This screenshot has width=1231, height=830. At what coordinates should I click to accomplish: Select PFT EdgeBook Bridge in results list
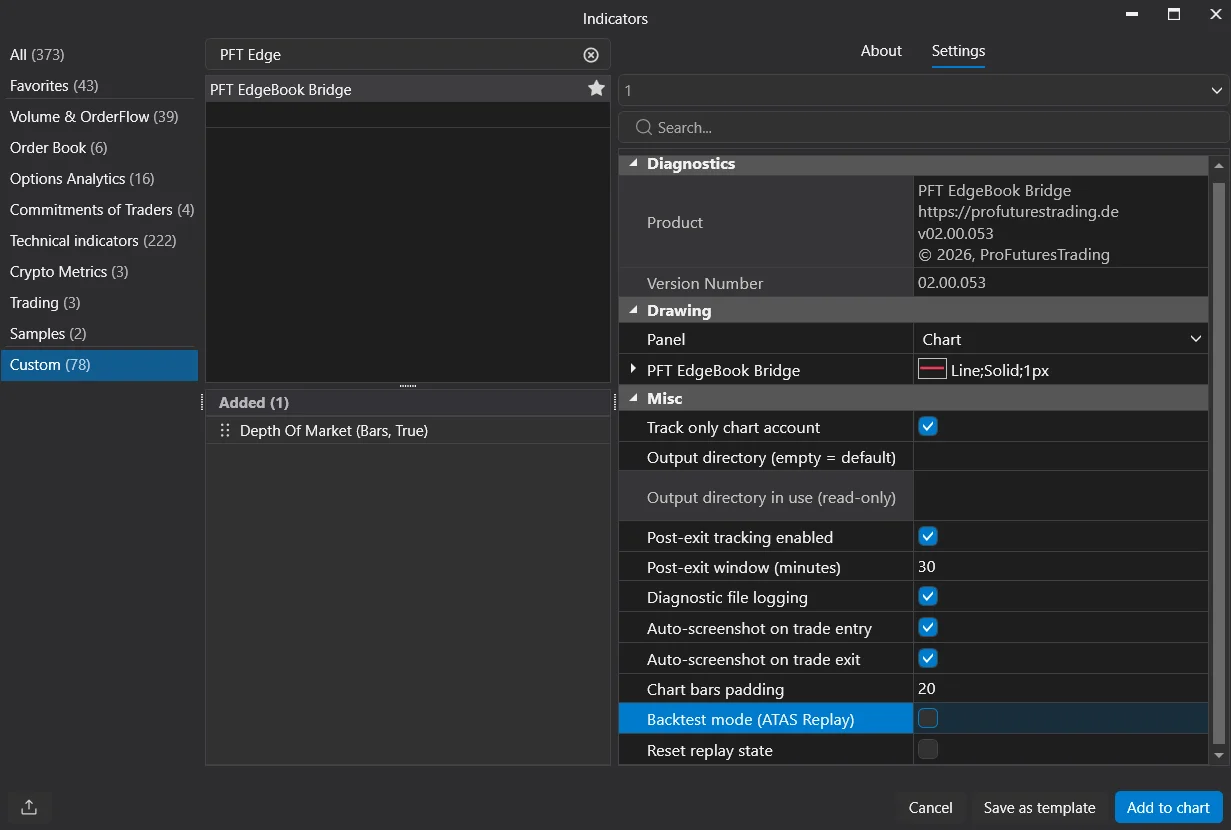pyautogui.click(x=407, y=89)
